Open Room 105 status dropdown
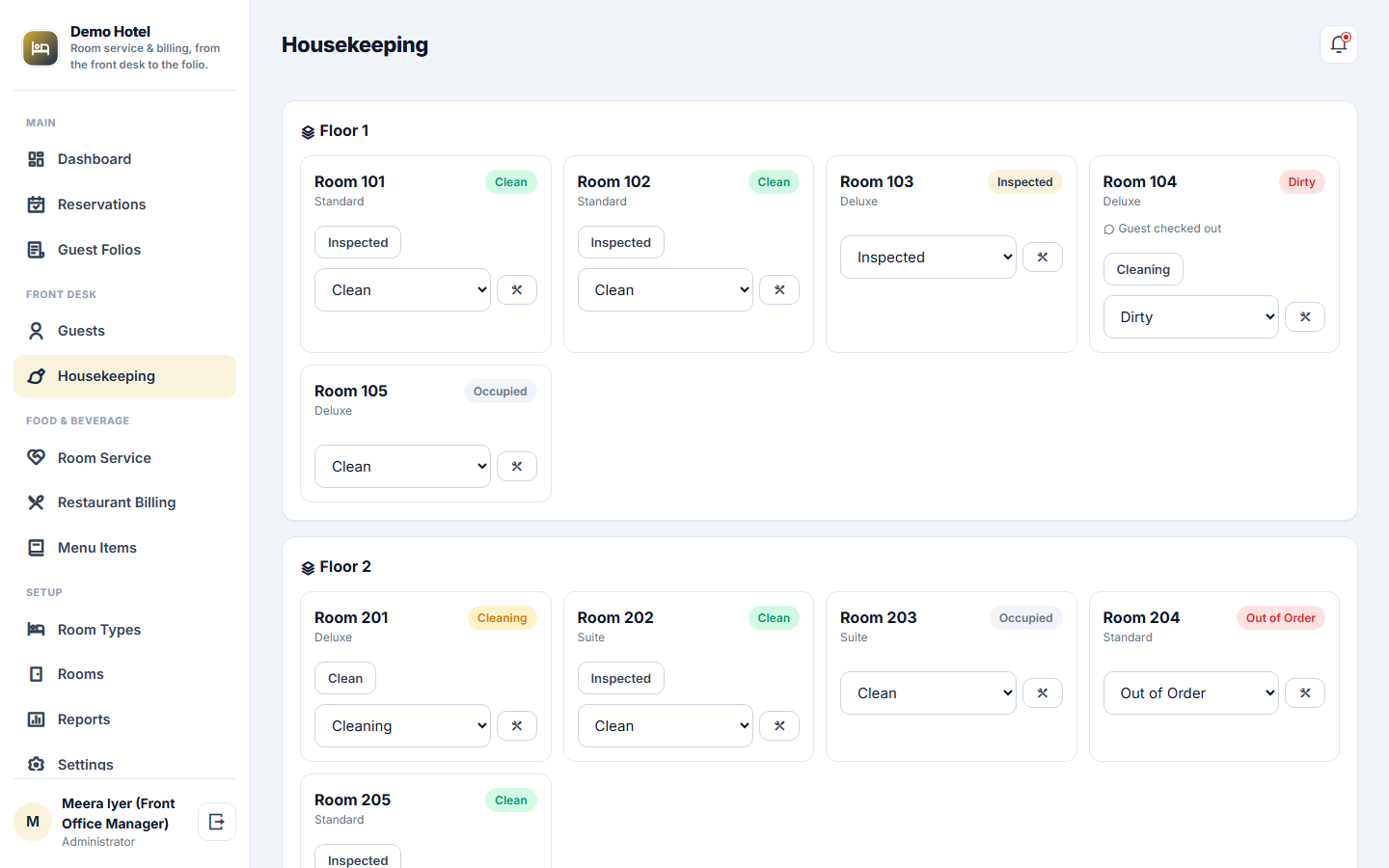1389x868 pixels. [x=402, y=467]
